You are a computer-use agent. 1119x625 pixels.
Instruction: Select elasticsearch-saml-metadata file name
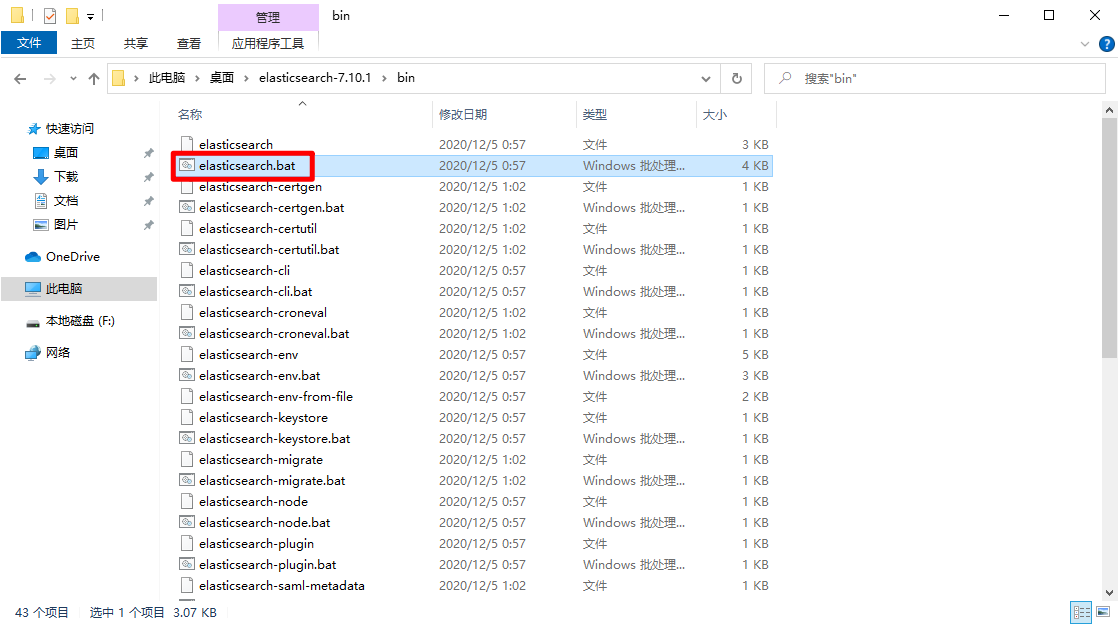[x=282, y=586]
